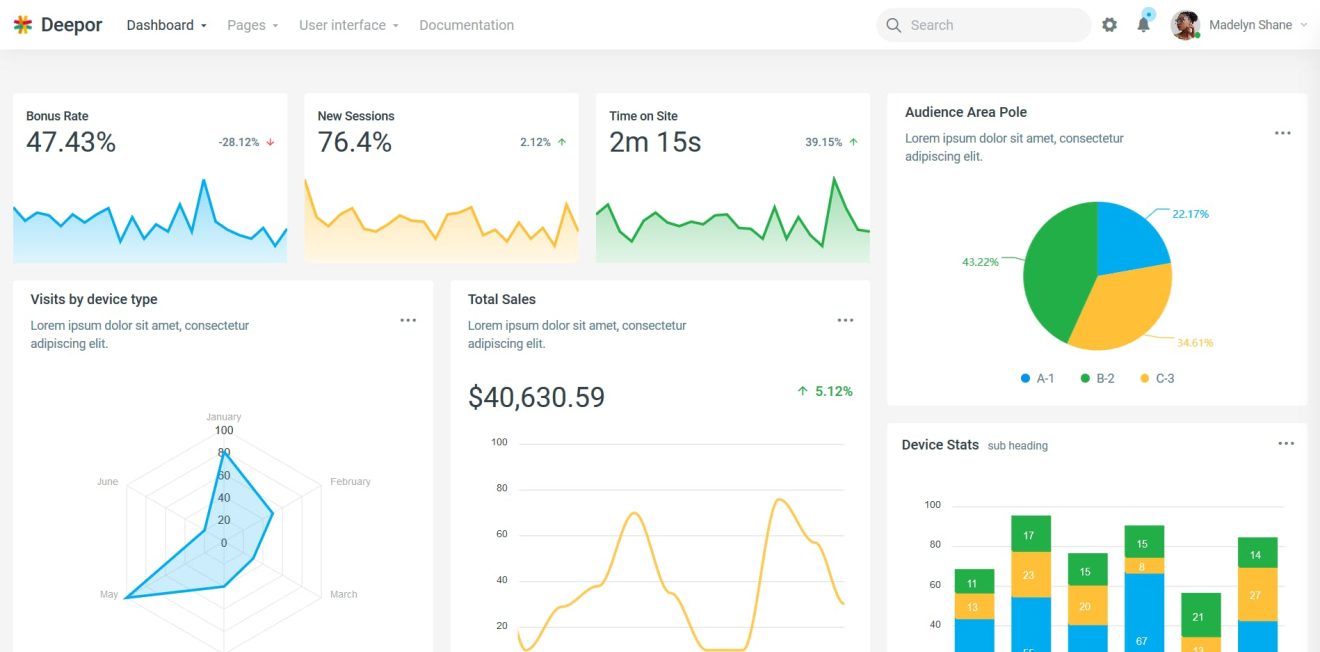This screenshot has height=652, width=1320.
Task: Open the settings gear icon
Action: [x=1109, y=24]
